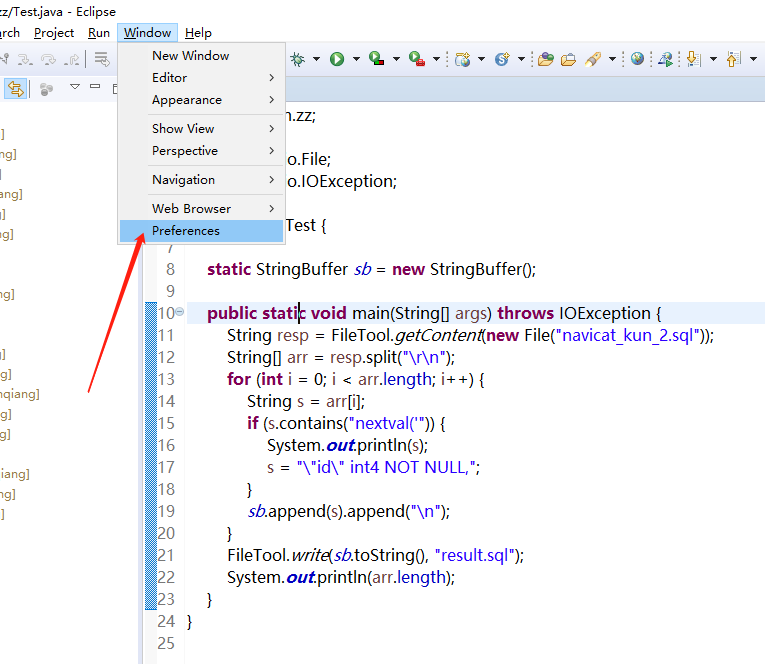The width and height of the screenshot is (765, 664).
Task: Open the Coverage button dropdown arrow
Action: click(x=396, y=60)
